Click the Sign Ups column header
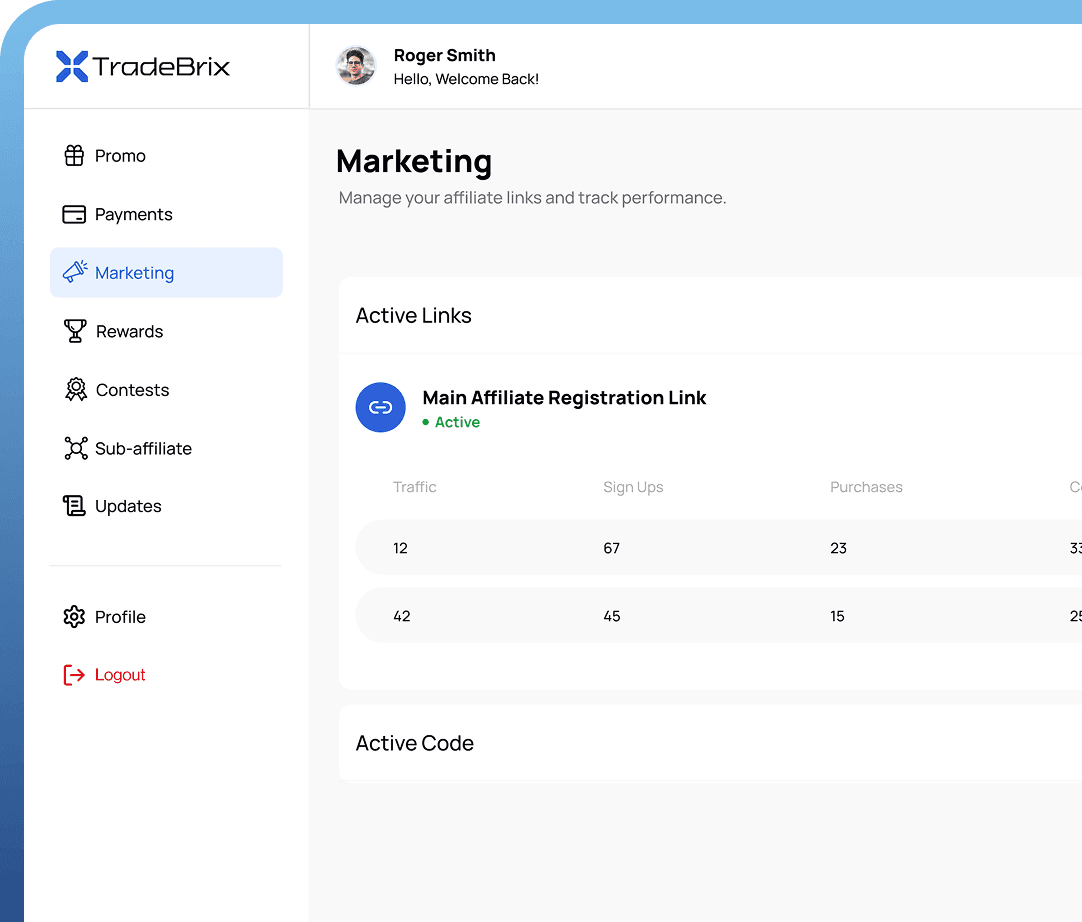This screenshot has width=1082, height=922. pyautogui.click(x=633, y=487)
